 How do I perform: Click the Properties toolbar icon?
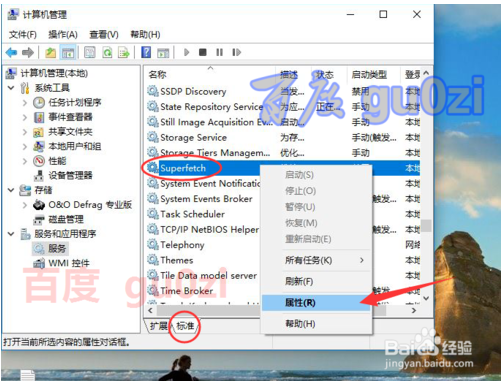[90, 53]
